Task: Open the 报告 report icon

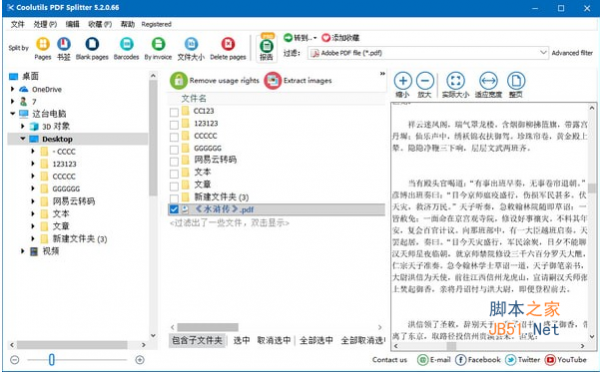Action: pyautogui.click(x=266, y=47)
